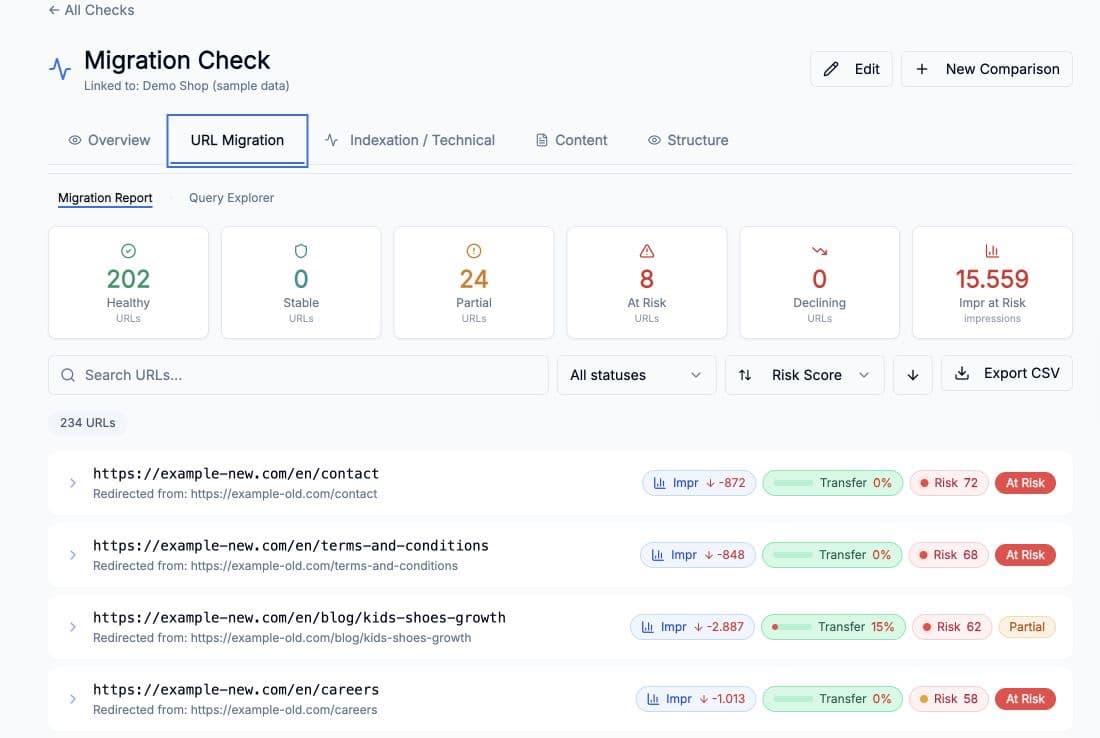The width and height of the screenshot is (1100, 738).
Task: Toggle sort direction with down arrow button
Action: click(913, 375)
